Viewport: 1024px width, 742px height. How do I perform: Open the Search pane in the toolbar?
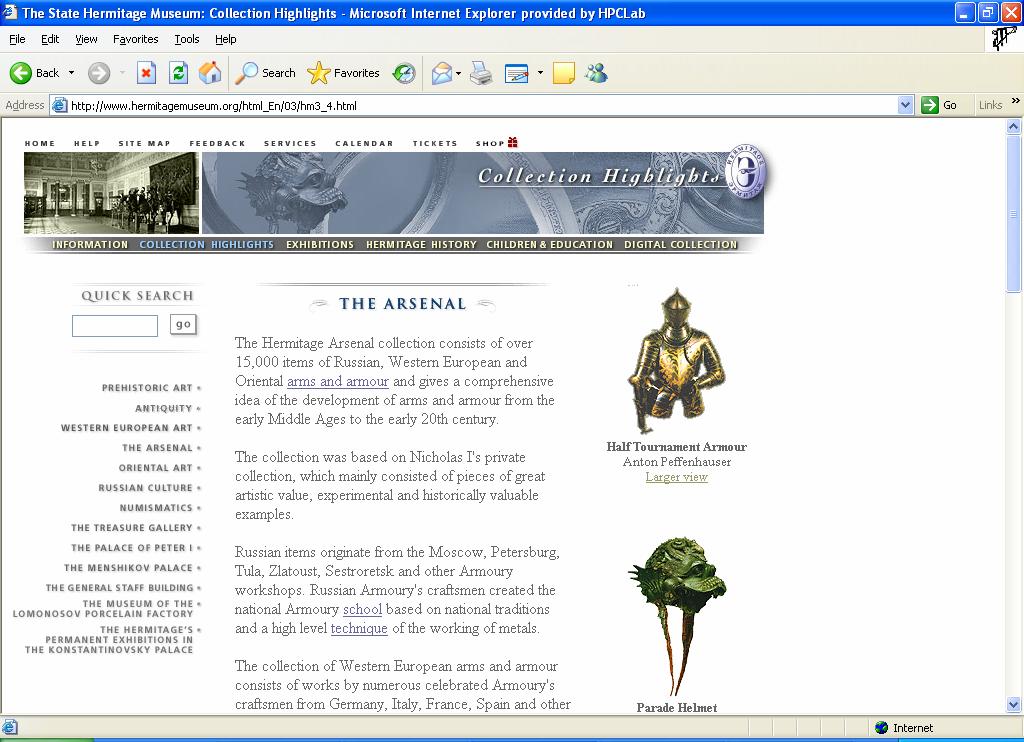(x=266, y=73)
